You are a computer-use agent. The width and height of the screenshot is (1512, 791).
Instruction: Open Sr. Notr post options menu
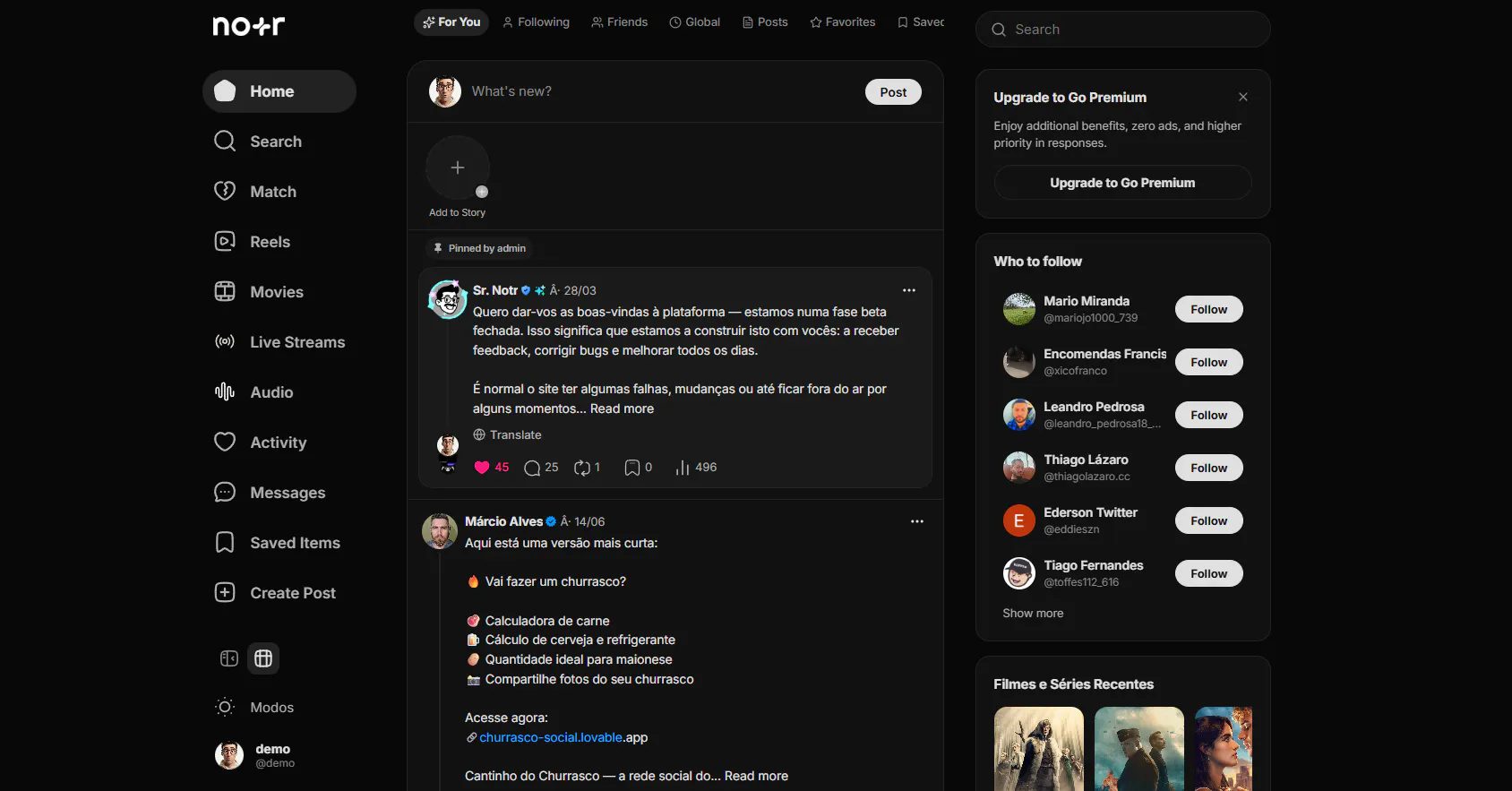point(909,290)
